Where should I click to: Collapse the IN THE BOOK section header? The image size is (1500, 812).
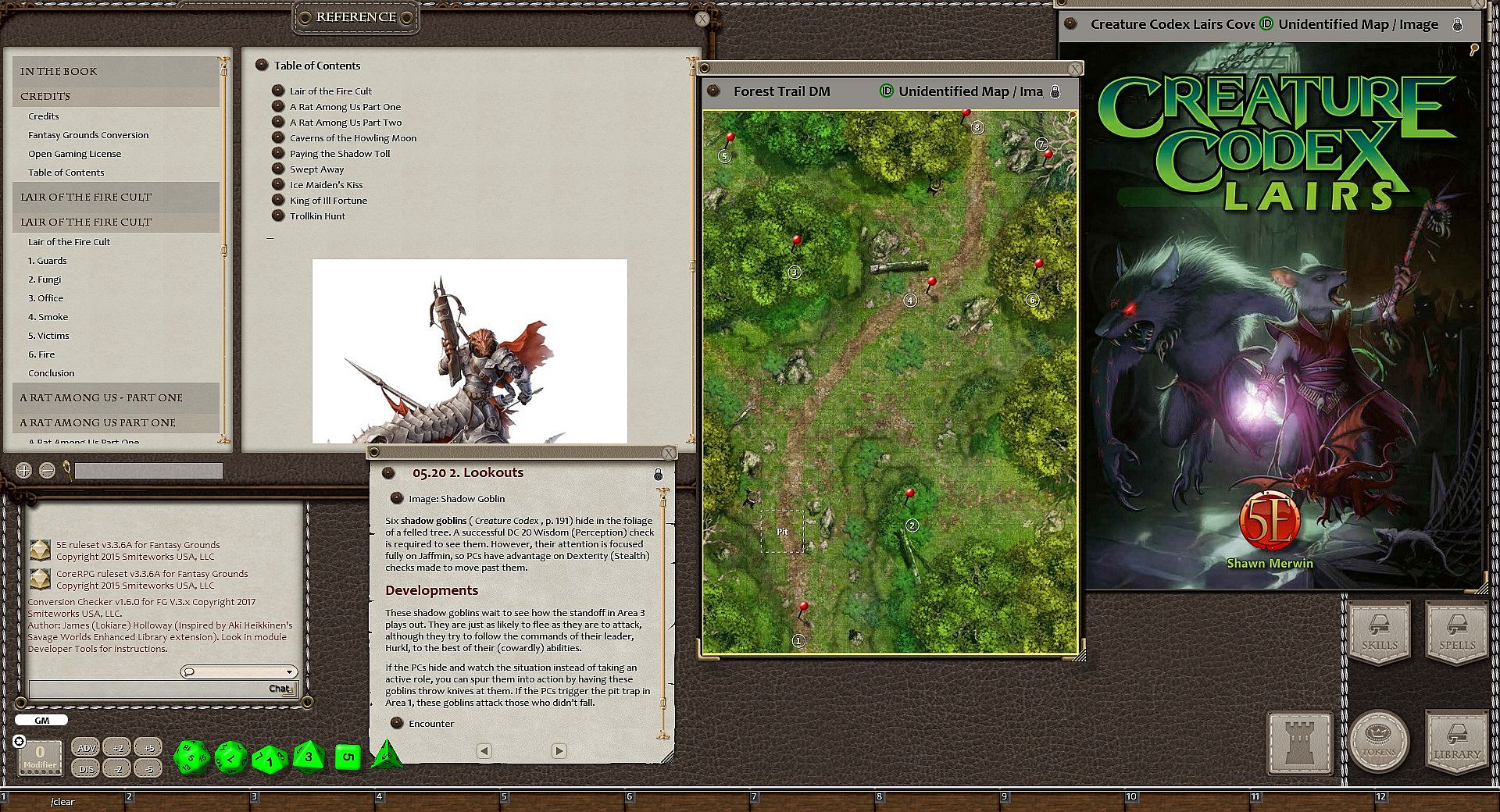[x=116, y=71]
